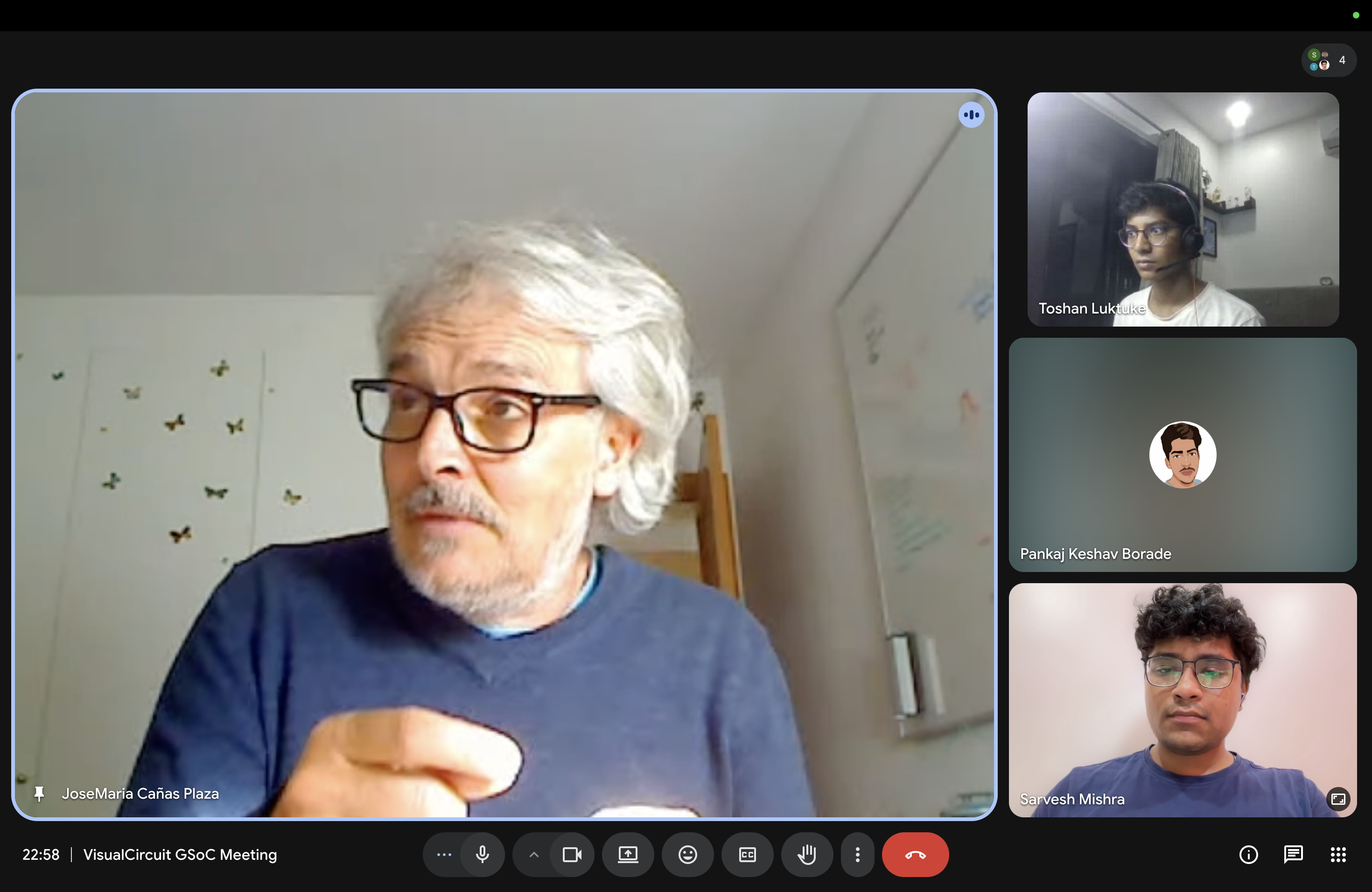Open chat with everyone
Viewport: 1372px width, 892px height.
1293,854
